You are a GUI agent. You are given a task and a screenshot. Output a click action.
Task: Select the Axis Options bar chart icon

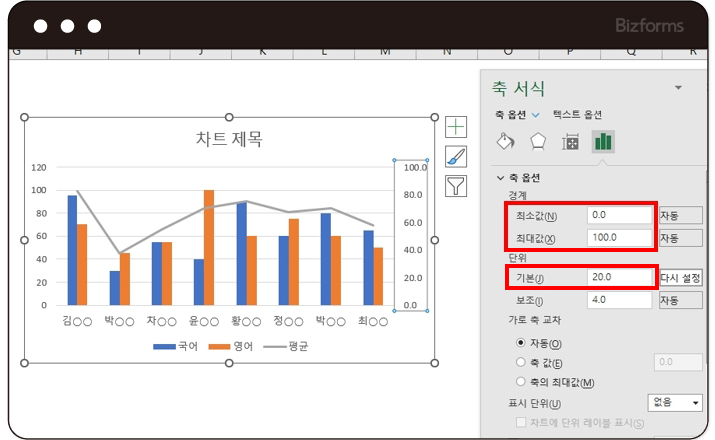tap(603, 142)
